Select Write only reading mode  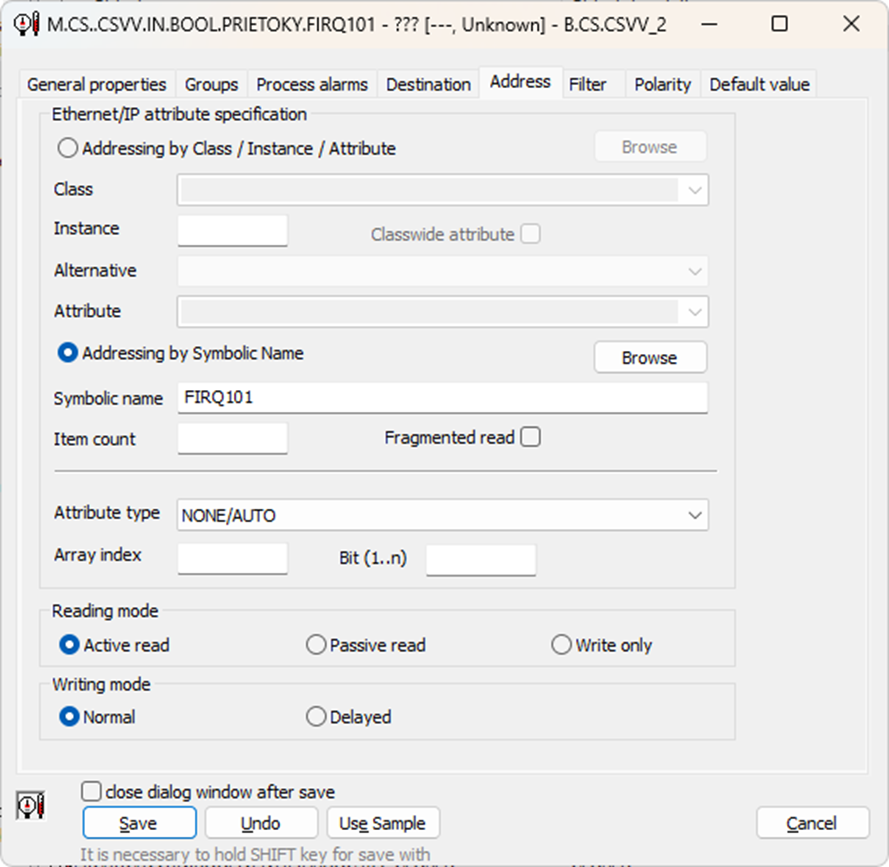(562, 645)
